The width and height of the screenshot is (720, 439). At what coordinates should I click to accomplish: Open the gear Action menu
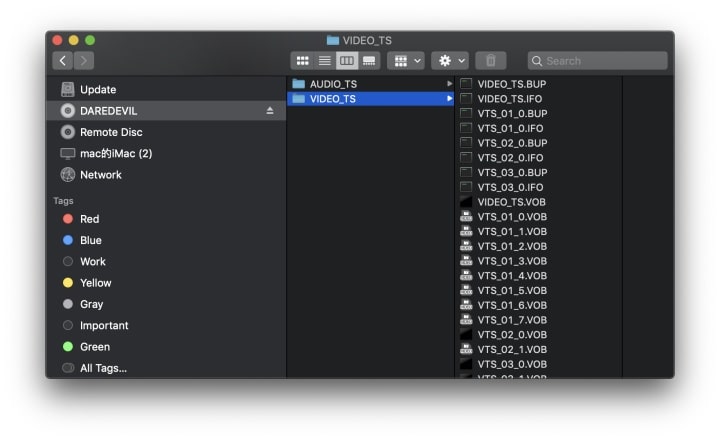449,61
